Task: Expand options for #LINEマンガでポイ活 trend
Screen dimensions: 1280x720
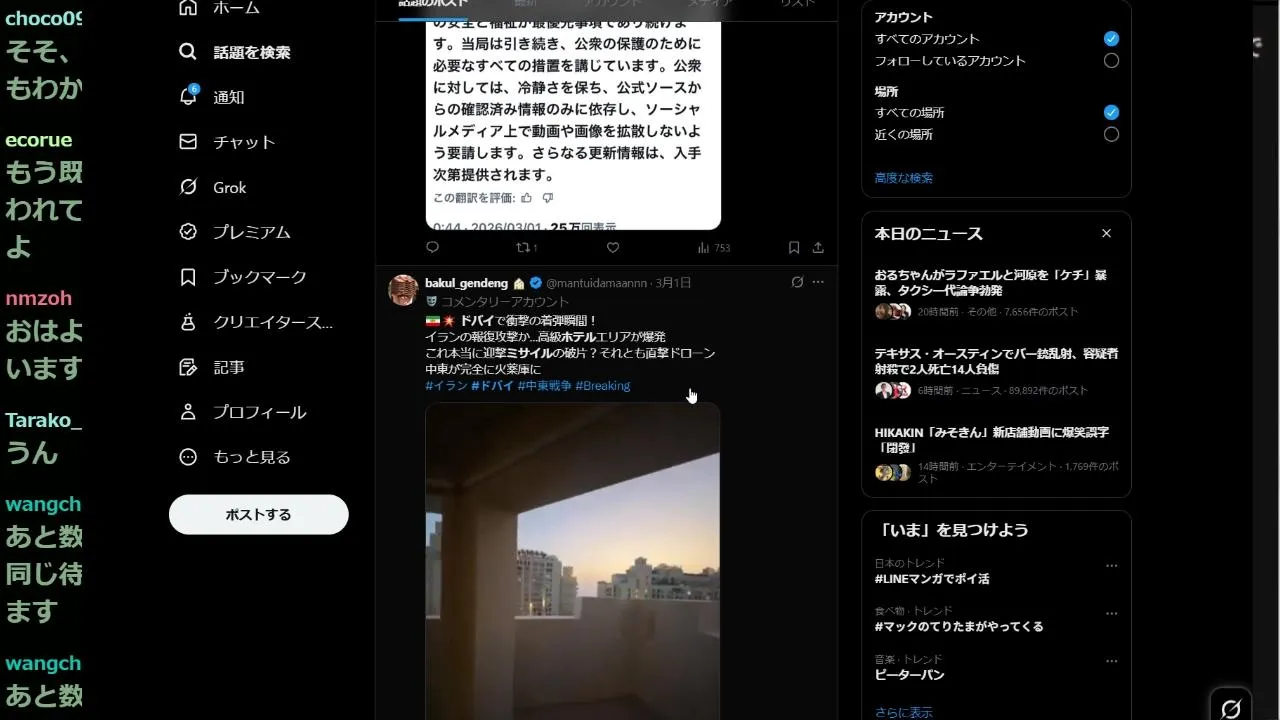Action: pyautogui.click(x=1111, y=566)
